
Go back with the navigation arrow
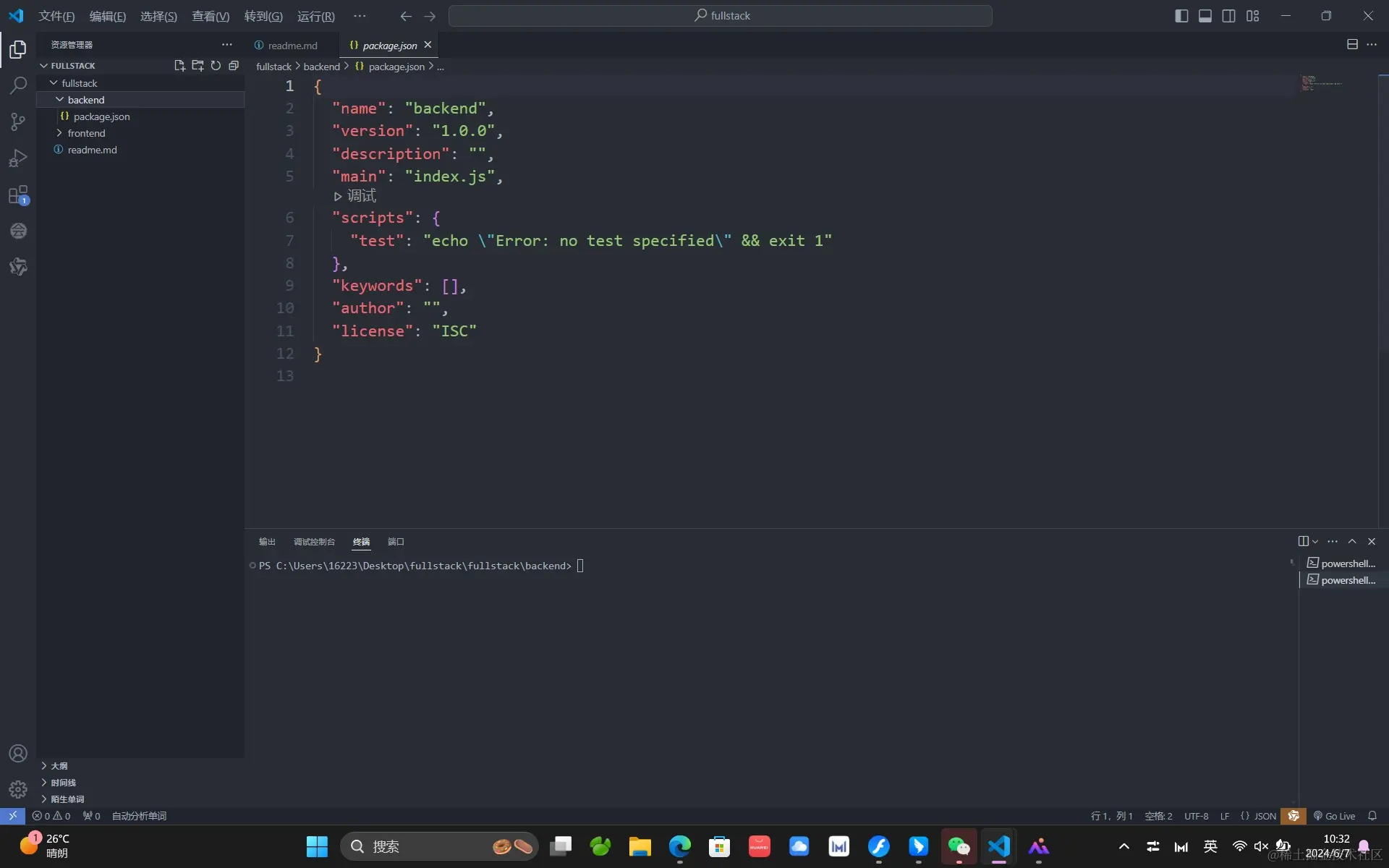pyautogui.click(x=406, y=16)
